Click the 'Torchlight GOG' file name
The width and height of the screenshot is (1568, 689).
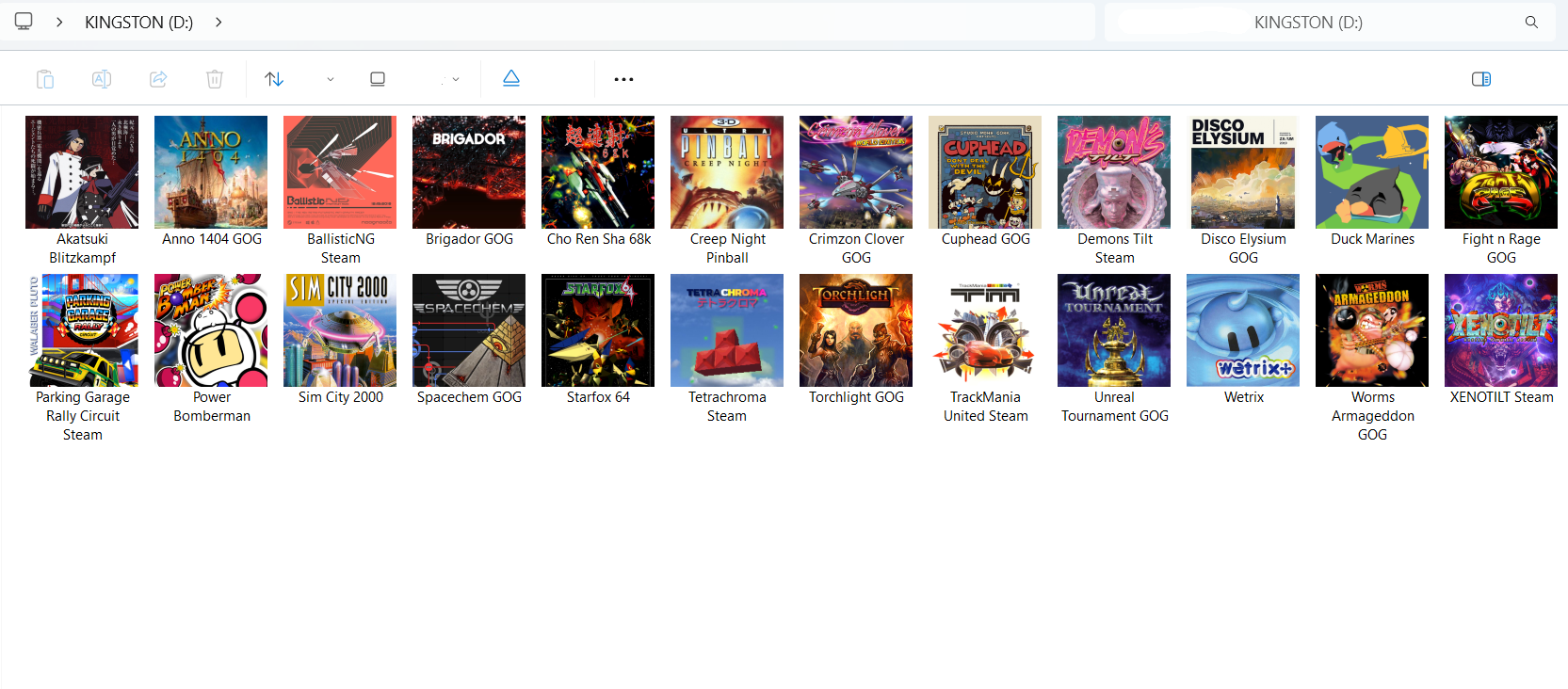856,397
